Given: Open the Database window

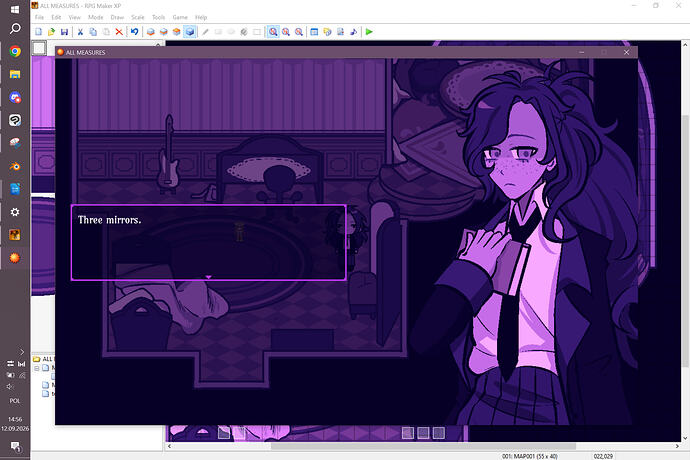Looking at the screenshot, I should (314, 32).
